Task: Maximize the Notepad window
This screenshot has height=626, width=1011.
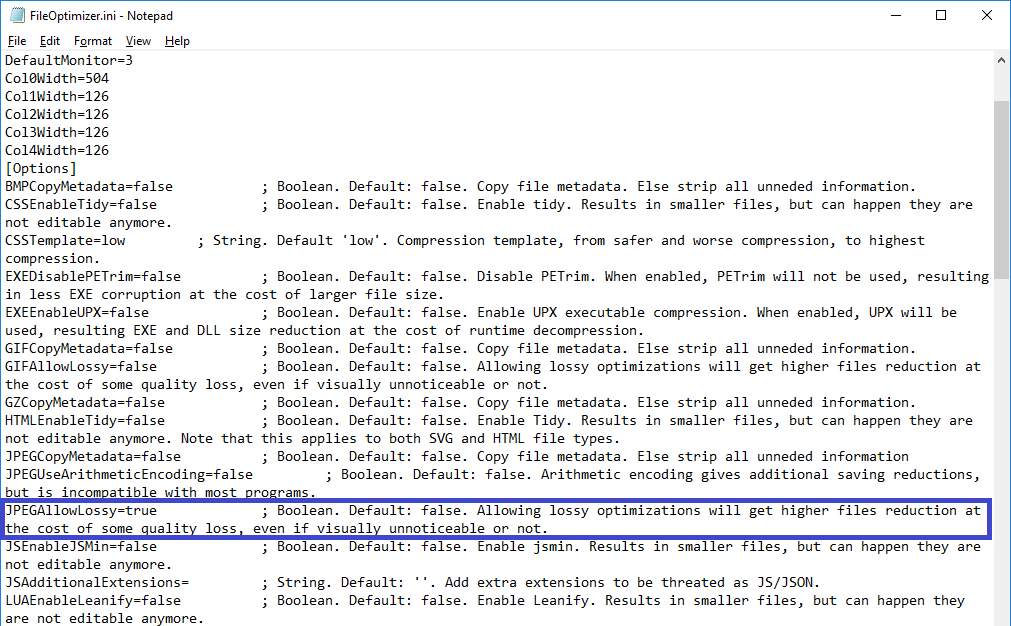Action: coord(941,15)
